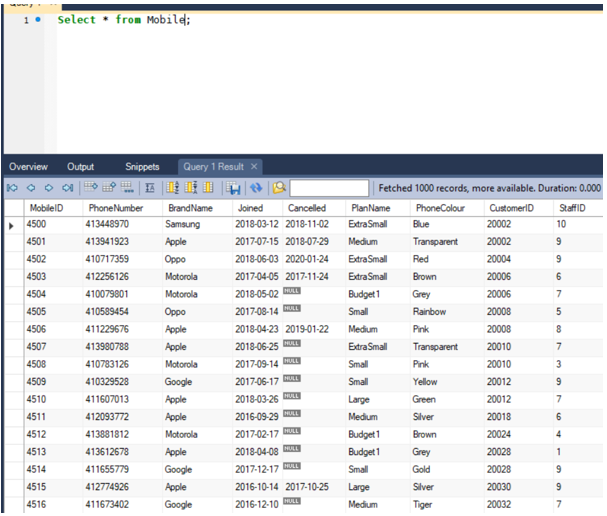The image size is (607, 516).
Task: Jump to last record arrow
Action: click(68, 188)
